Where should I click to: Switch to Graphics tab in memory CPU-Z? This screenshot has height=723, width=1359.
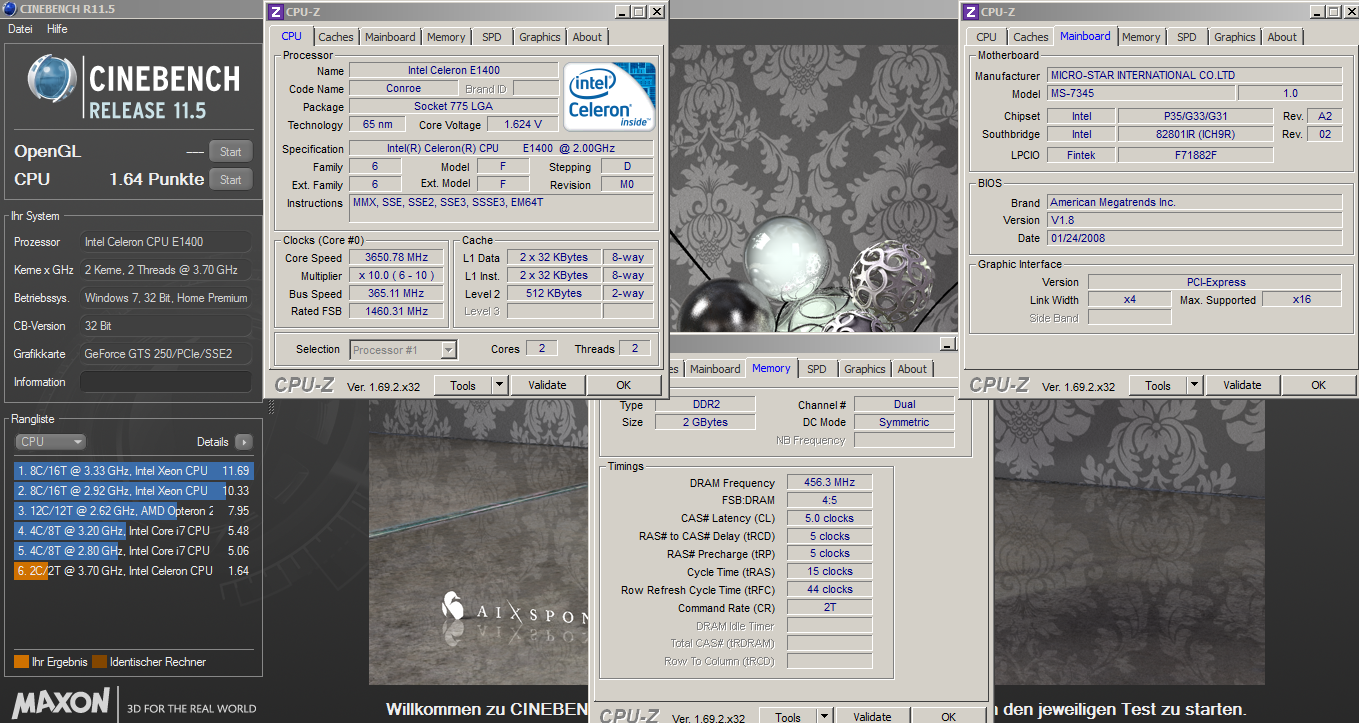[865, 369]
